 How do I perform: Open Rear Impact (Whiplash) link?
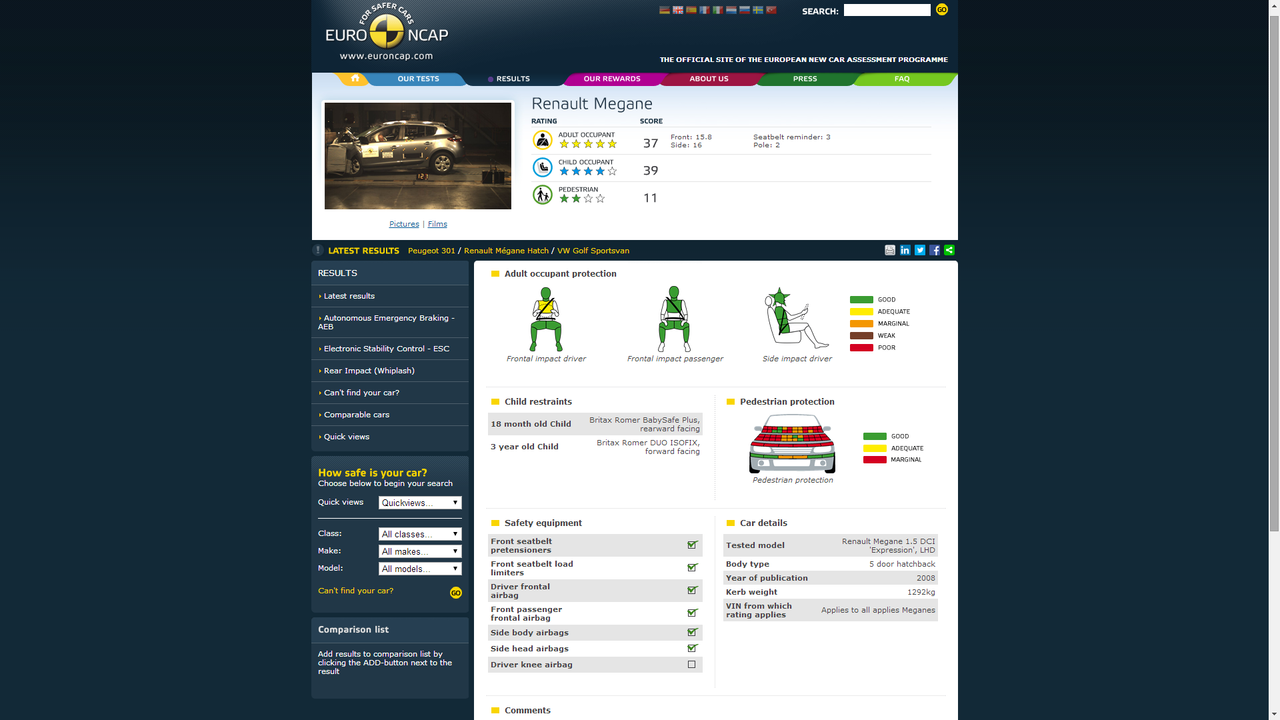pos(368,371)
